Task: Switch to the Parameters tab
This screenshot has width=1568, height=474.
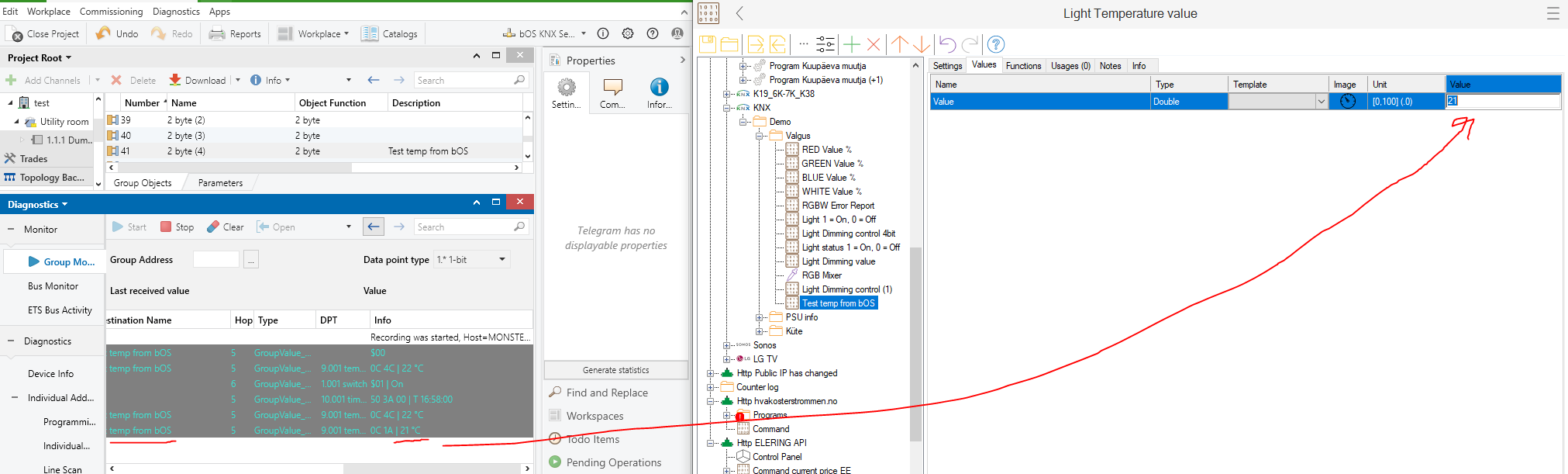Action: click(220, 183)
